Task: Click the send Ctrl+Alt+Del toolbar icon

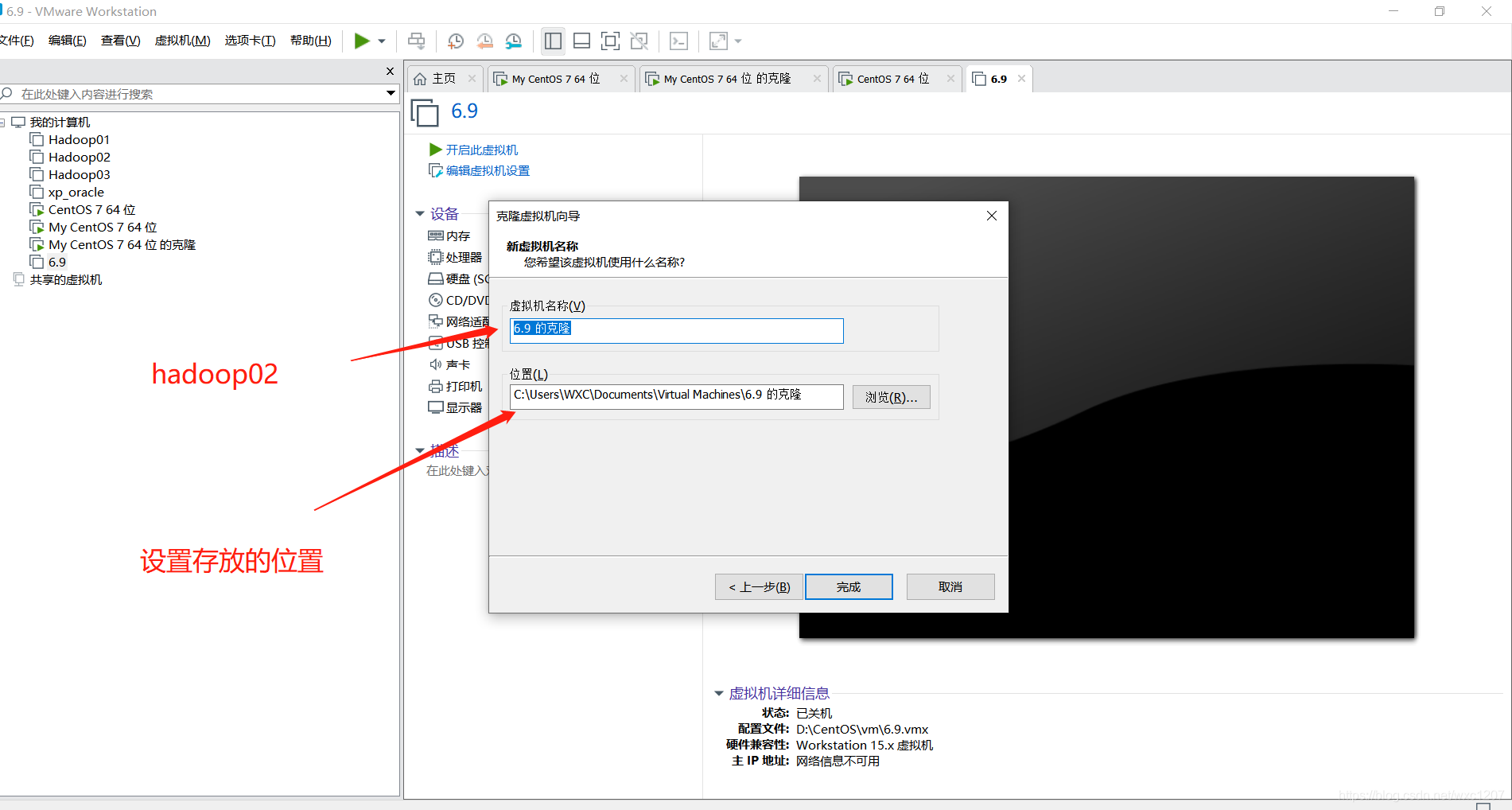Action: coord(416,41)
